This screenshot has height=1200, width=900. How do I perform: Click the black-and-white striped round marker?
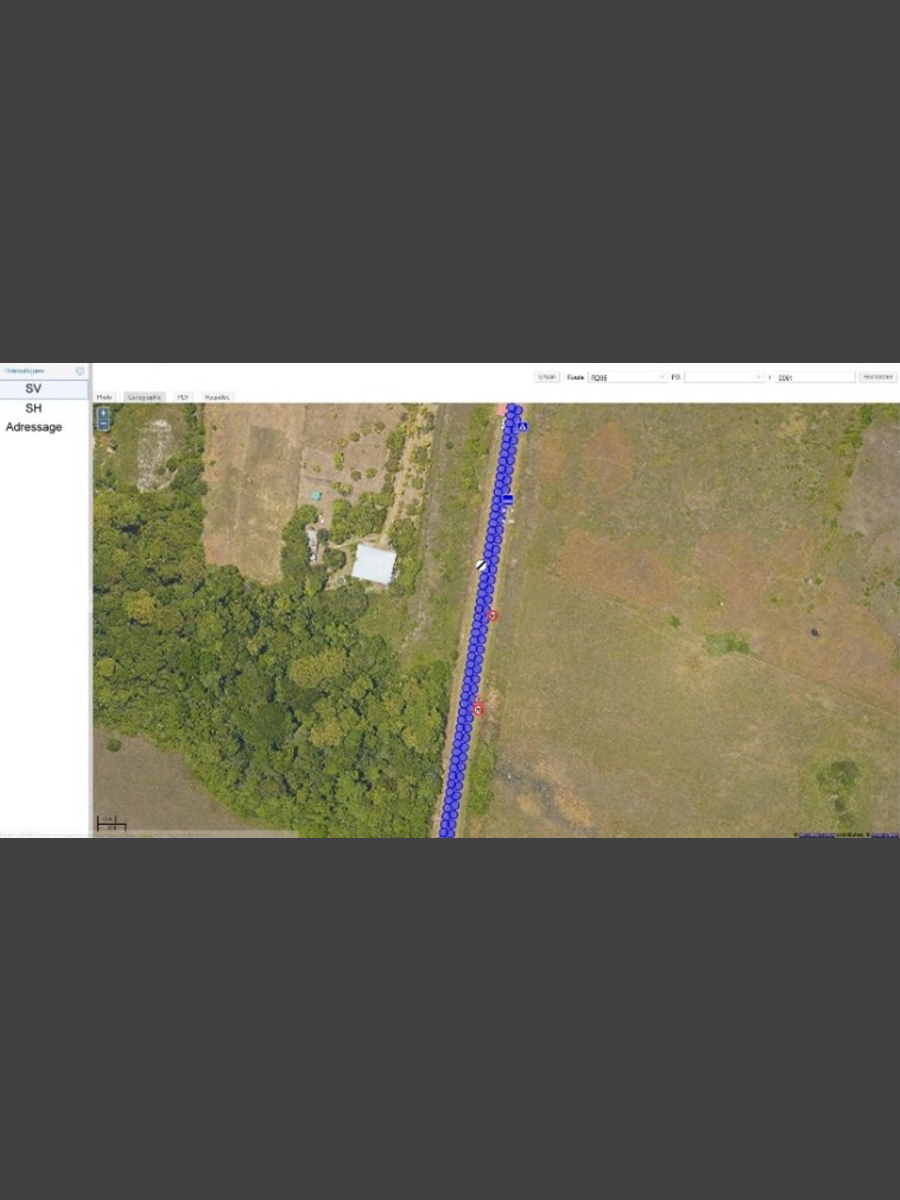482,565
